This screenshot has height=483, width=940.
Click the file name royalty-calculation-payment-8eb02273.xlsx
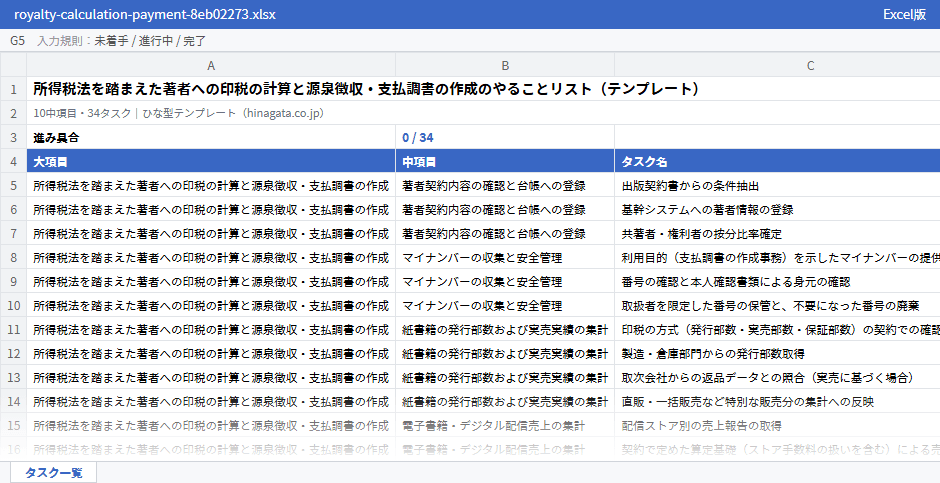[x=144, y=14]
